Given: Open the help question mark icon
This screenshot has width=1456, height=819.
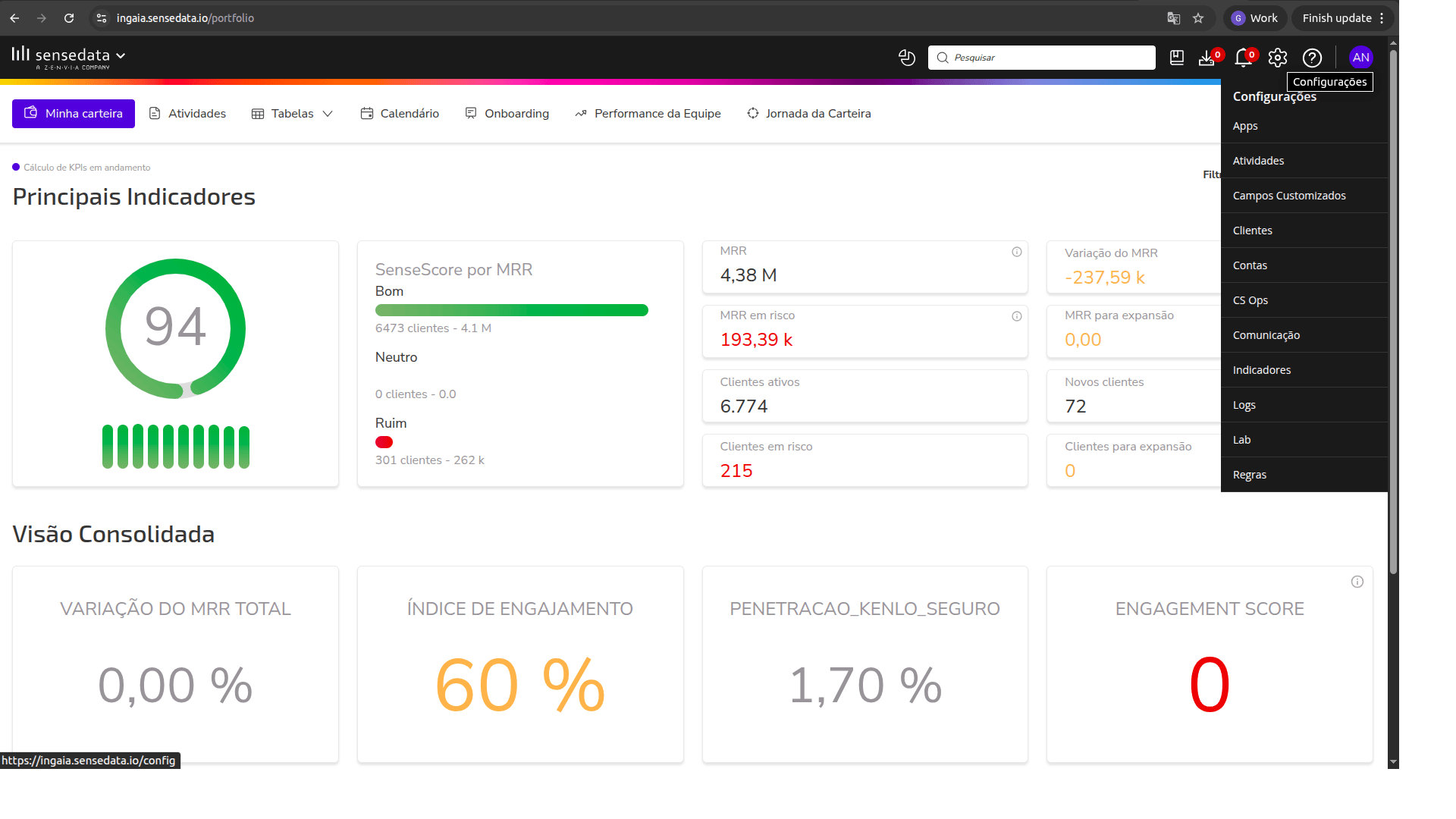Looking at the screenshot, I should [1312, 58].
